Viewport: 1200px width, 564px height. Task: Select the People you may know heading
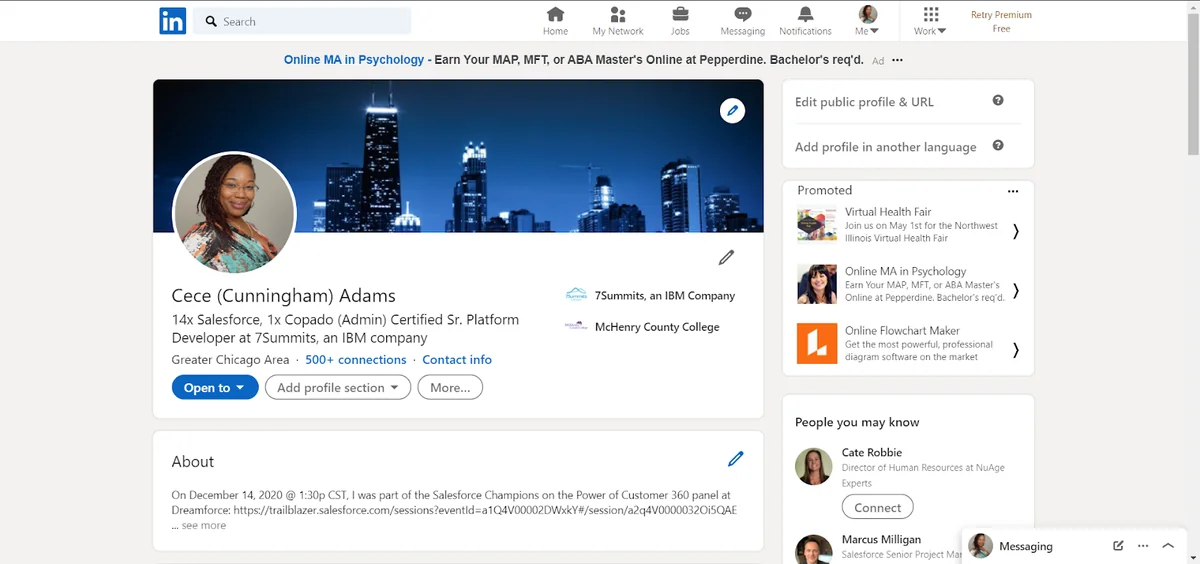pyautogui.click(x=857, y=422)
